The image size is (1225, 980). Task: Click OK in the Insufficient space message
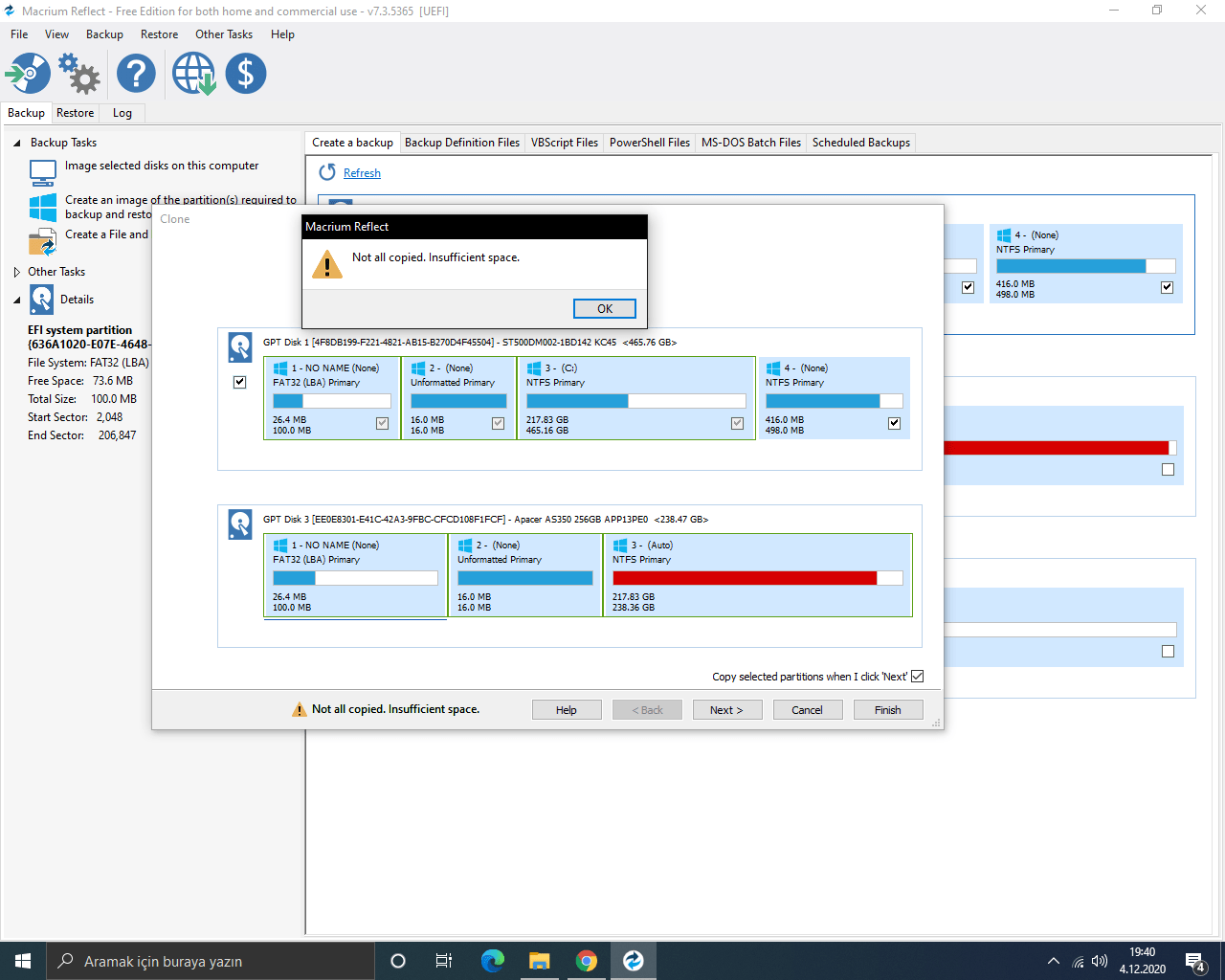(605, 308)
